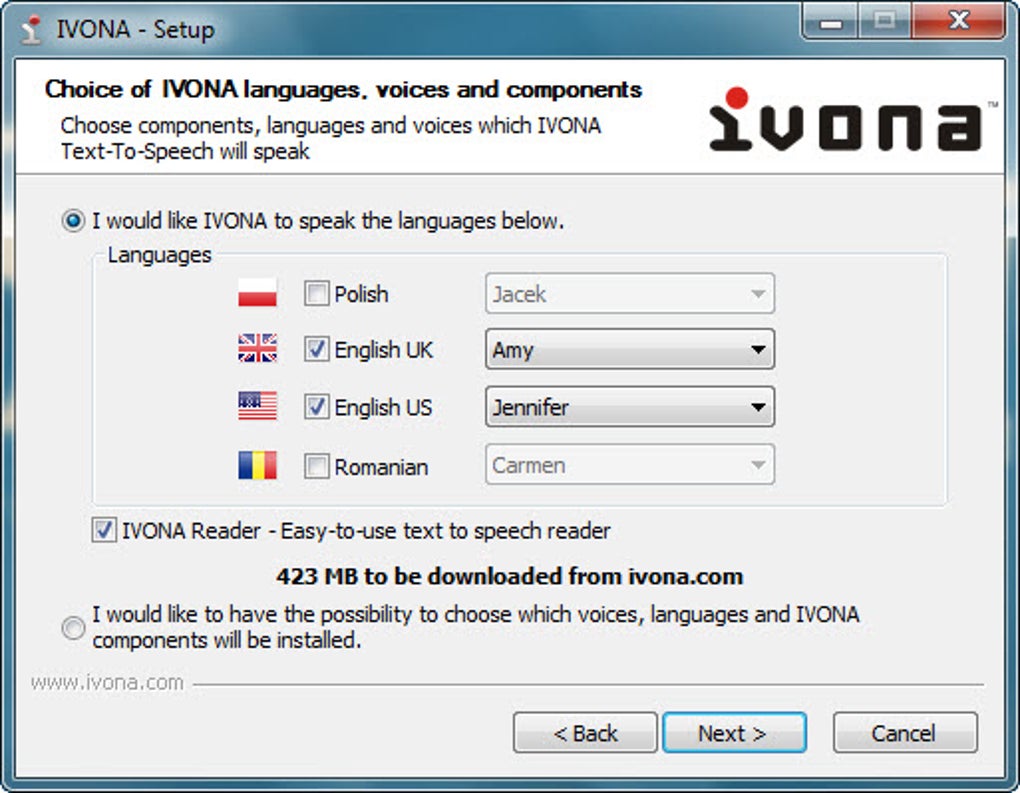Image resolution: width=1020 pixels, height=793 pixels.
Task: Click the 'Romanian' language label
Action: (x=381, y=467)
